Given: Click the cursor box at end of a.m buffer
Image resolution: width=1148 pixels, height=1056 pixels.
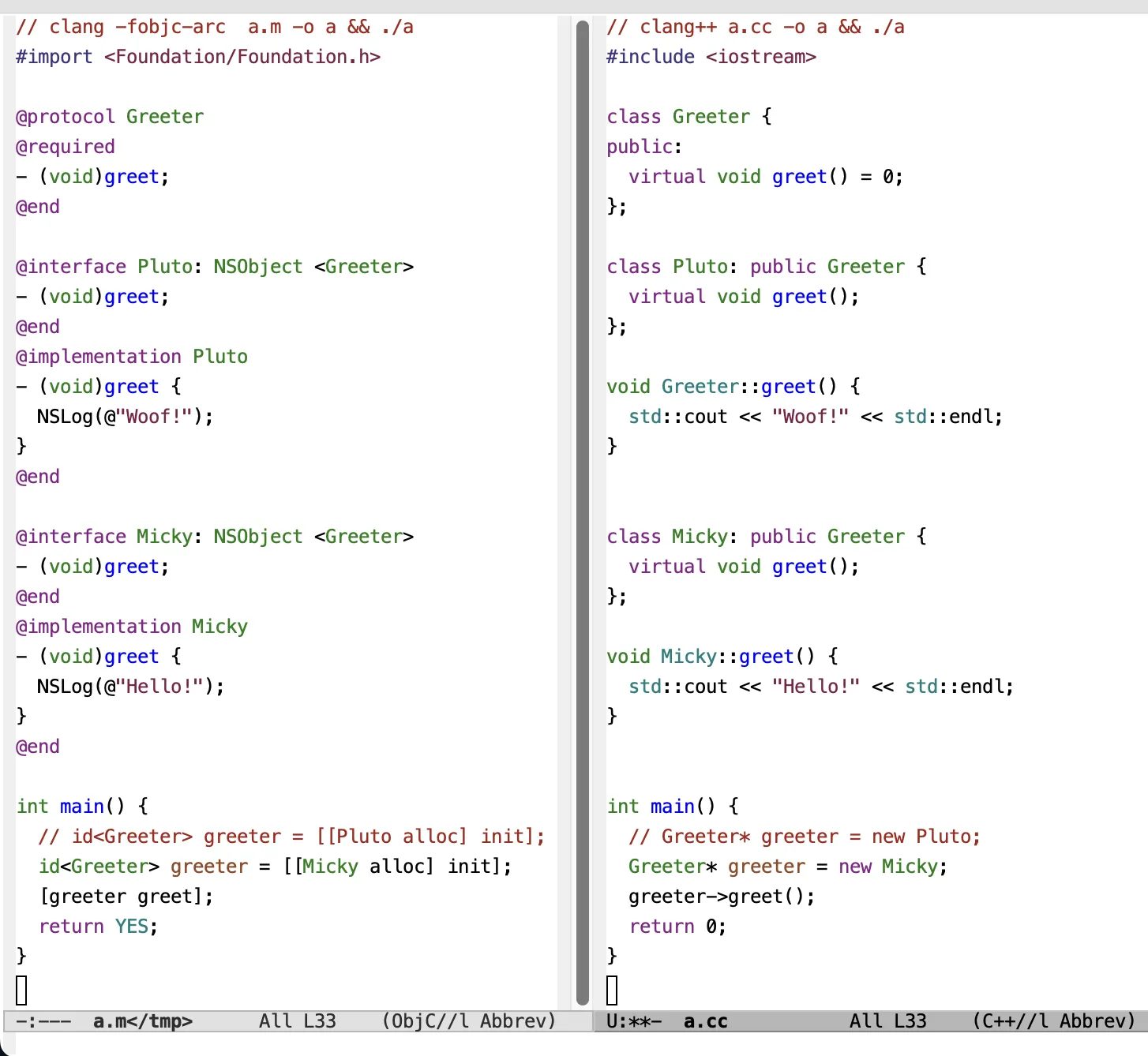Looking at the screenshot, I should (x=21, y=990).
